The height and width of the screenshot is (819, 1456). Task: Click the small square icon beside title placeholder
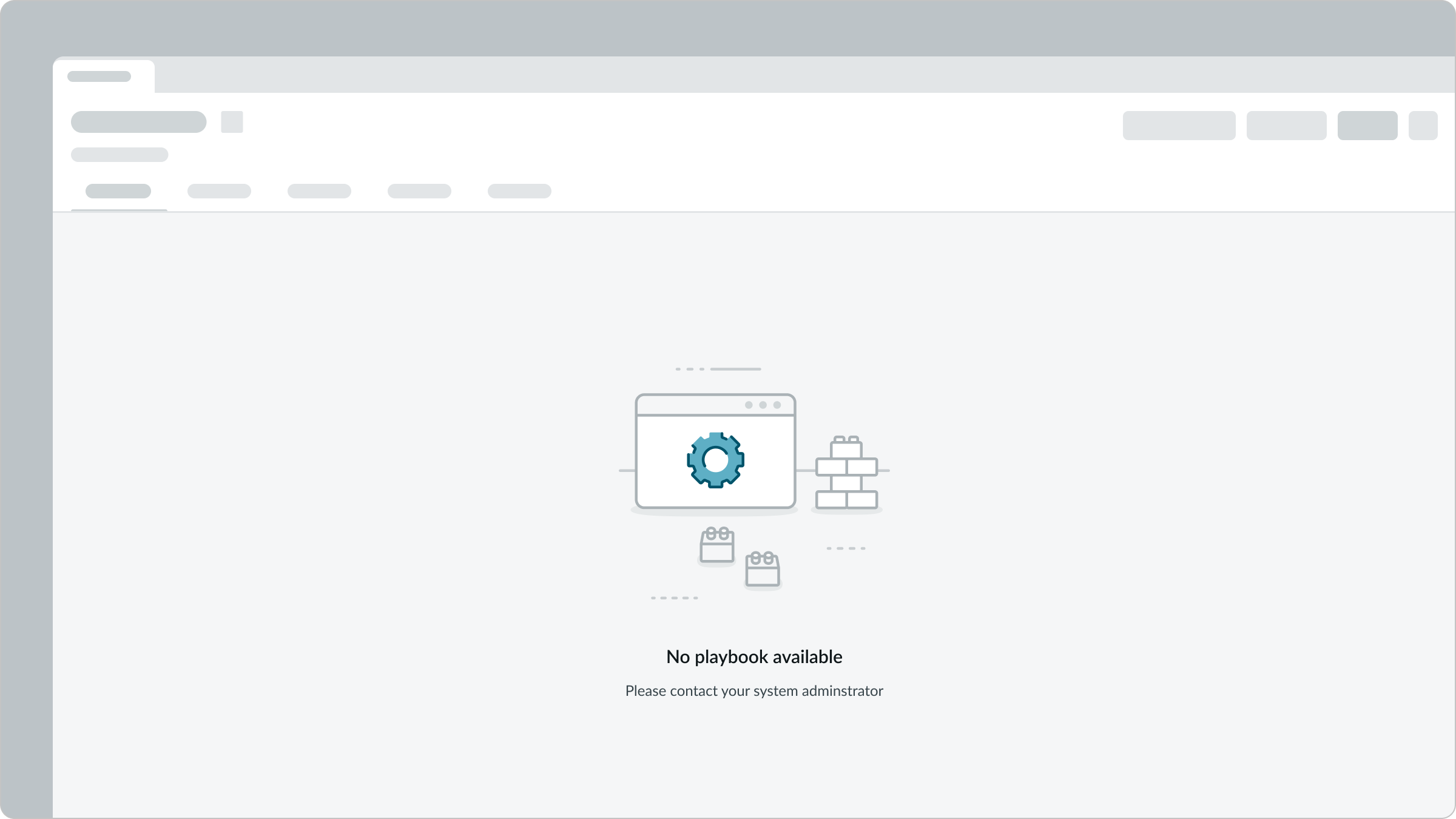232,122
